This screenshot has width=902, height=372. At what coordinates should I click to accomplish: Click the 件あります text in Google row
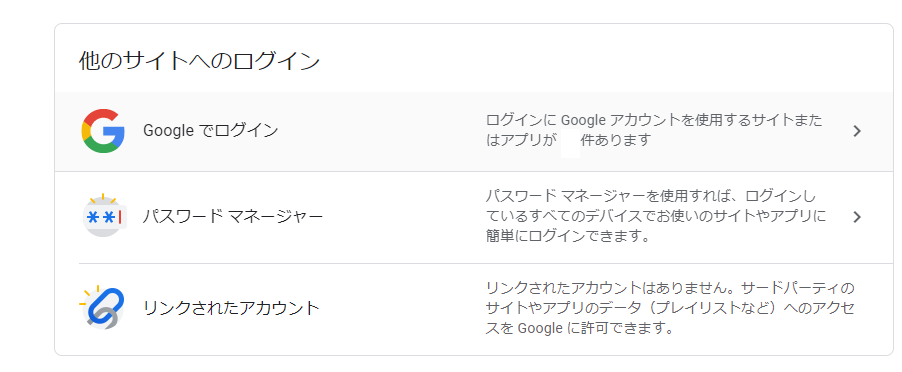click(x=616, y=140)
